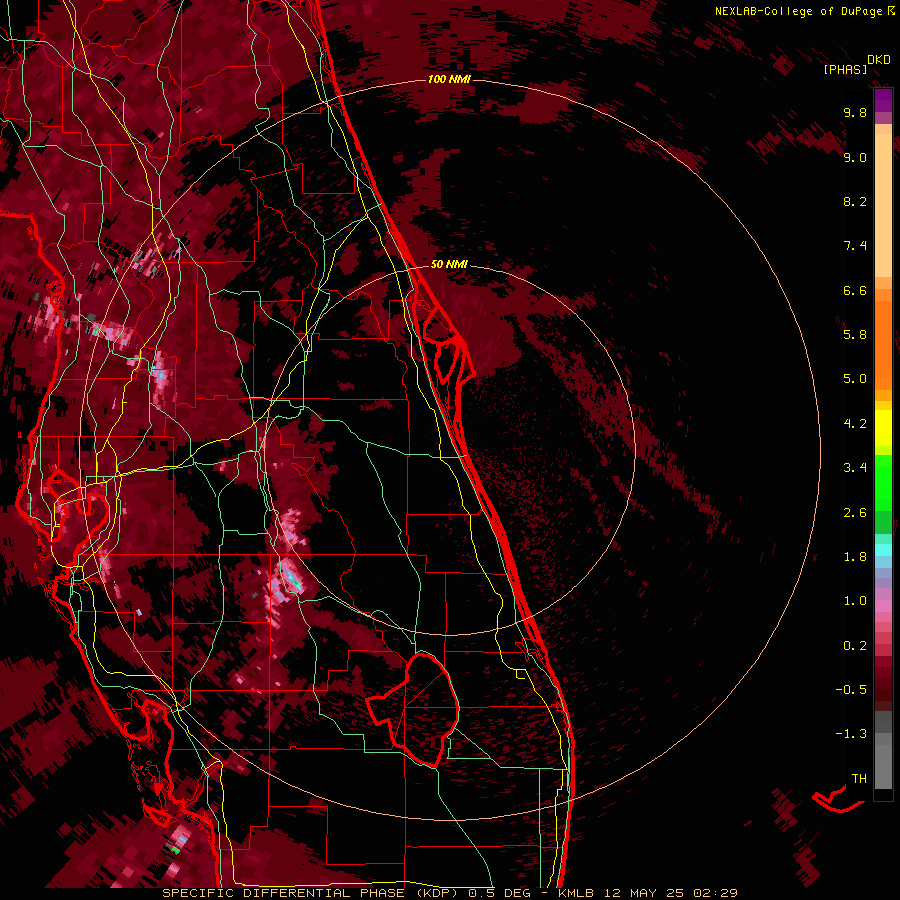Select the 0.2 scale value
The width and height of the screenshot is (900, 900).
pos(855,646)
